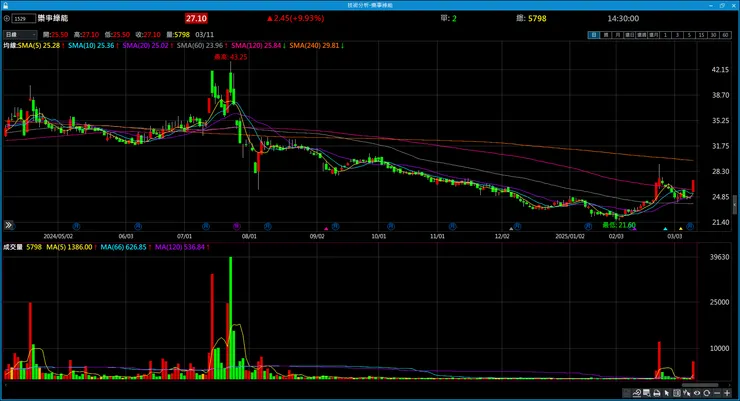Click the price change 2.45(+9.93%) text

click(x=295, y=18)
